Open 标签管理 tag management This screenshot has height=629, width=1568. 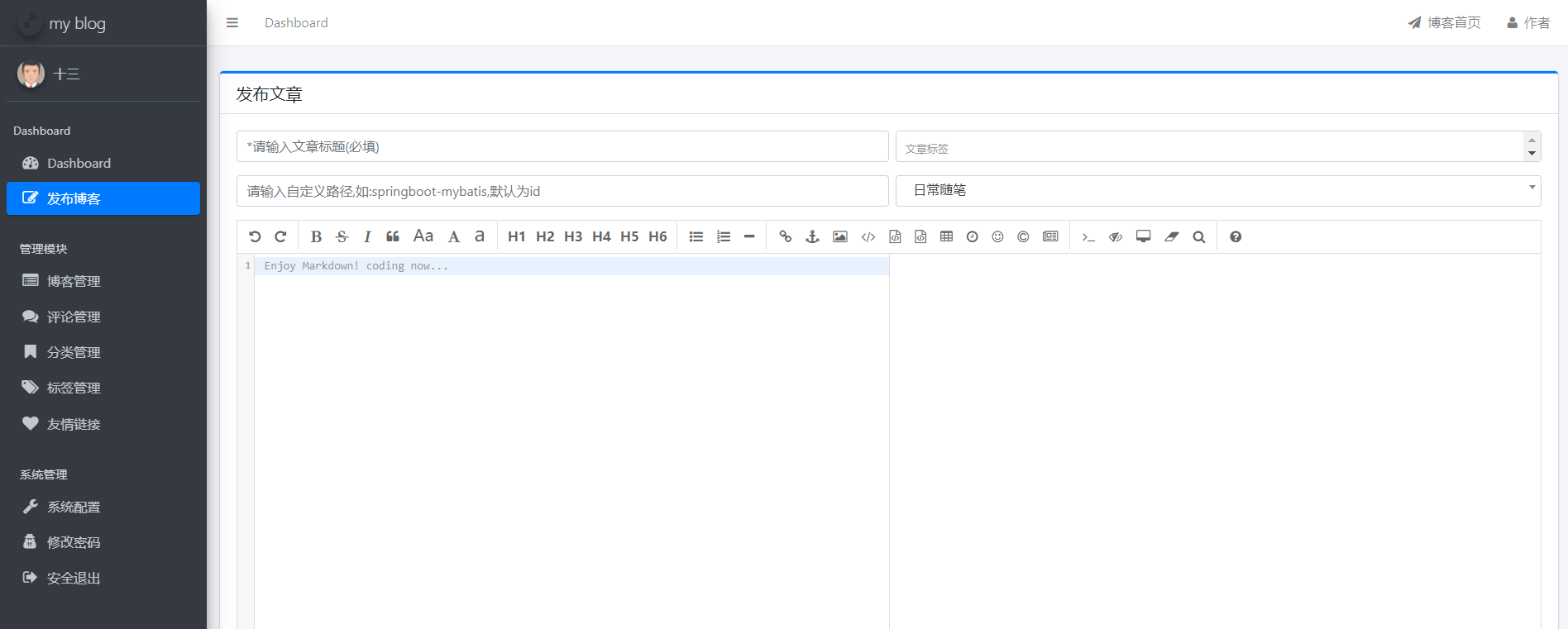[103, 388]
